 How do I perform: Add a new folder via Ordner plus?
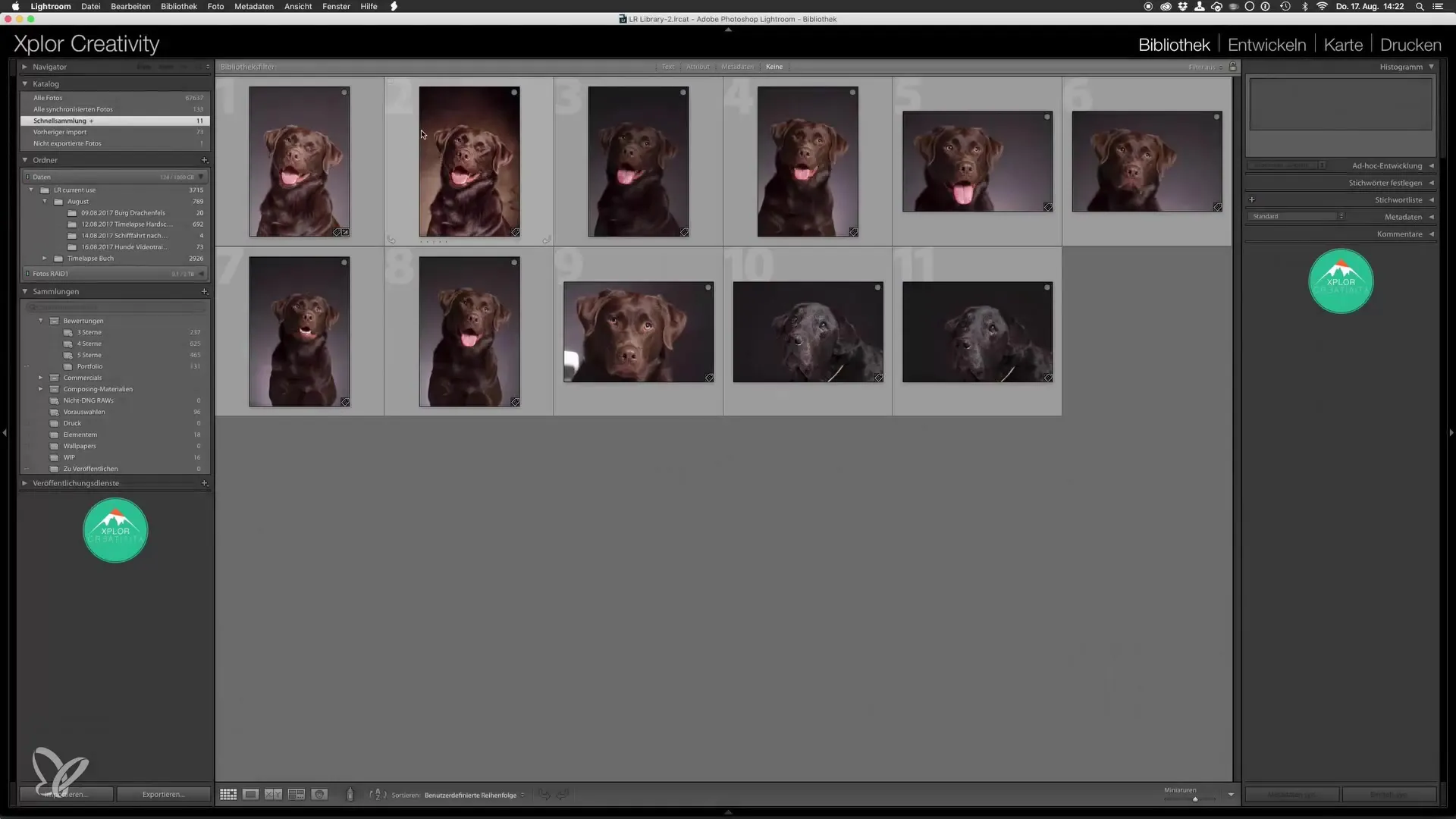pos(204,160)
